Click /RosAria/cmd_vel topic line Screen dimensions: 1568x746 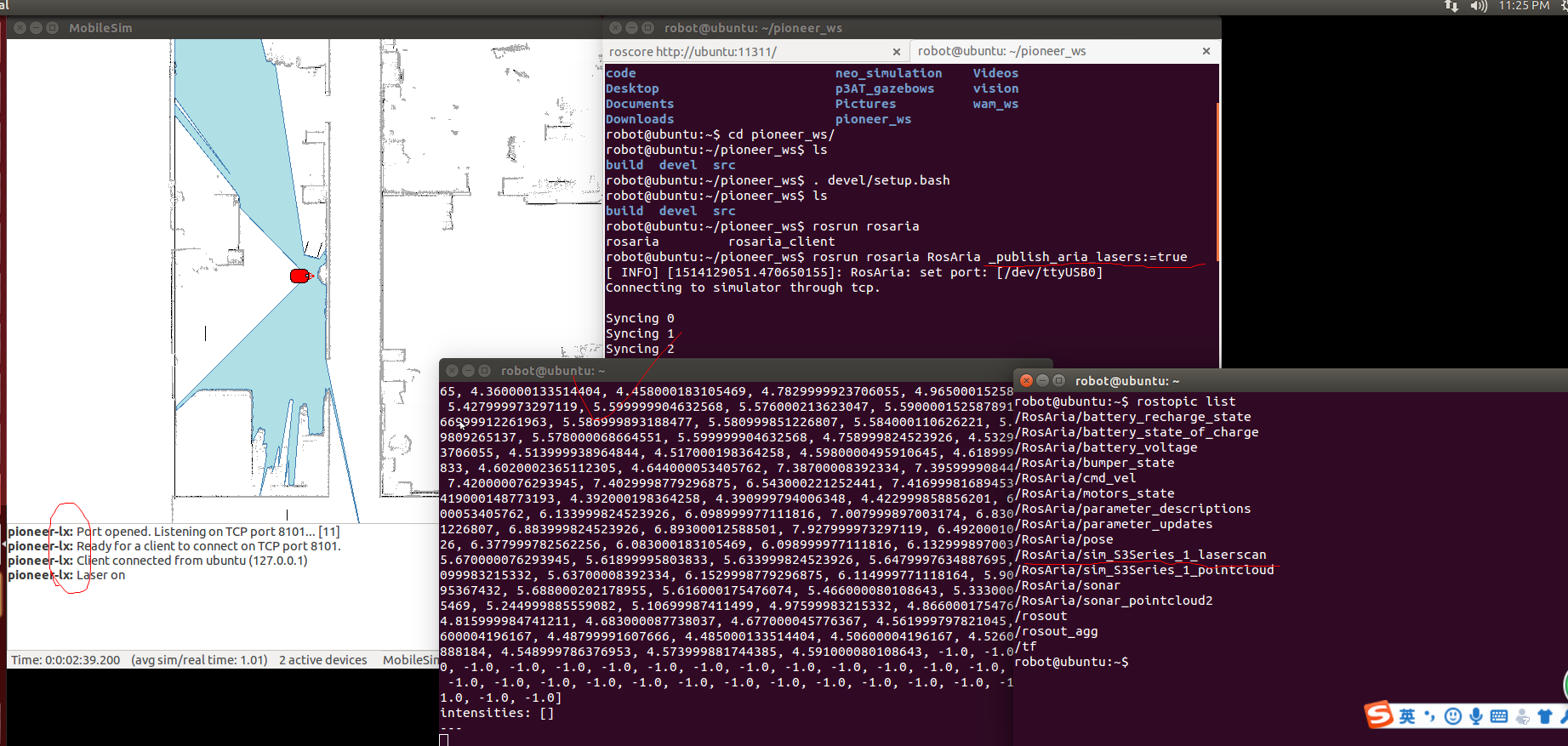pyautogui.click(x=1075, y=478)
